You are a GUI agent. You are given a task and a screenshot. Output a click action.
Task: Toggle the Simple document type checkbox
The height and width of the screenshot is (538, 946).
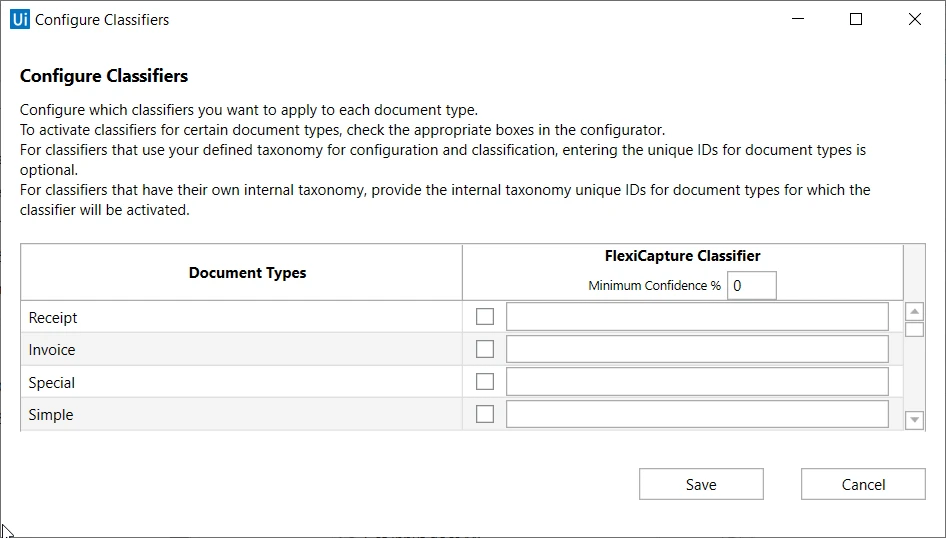click(485, 414)
